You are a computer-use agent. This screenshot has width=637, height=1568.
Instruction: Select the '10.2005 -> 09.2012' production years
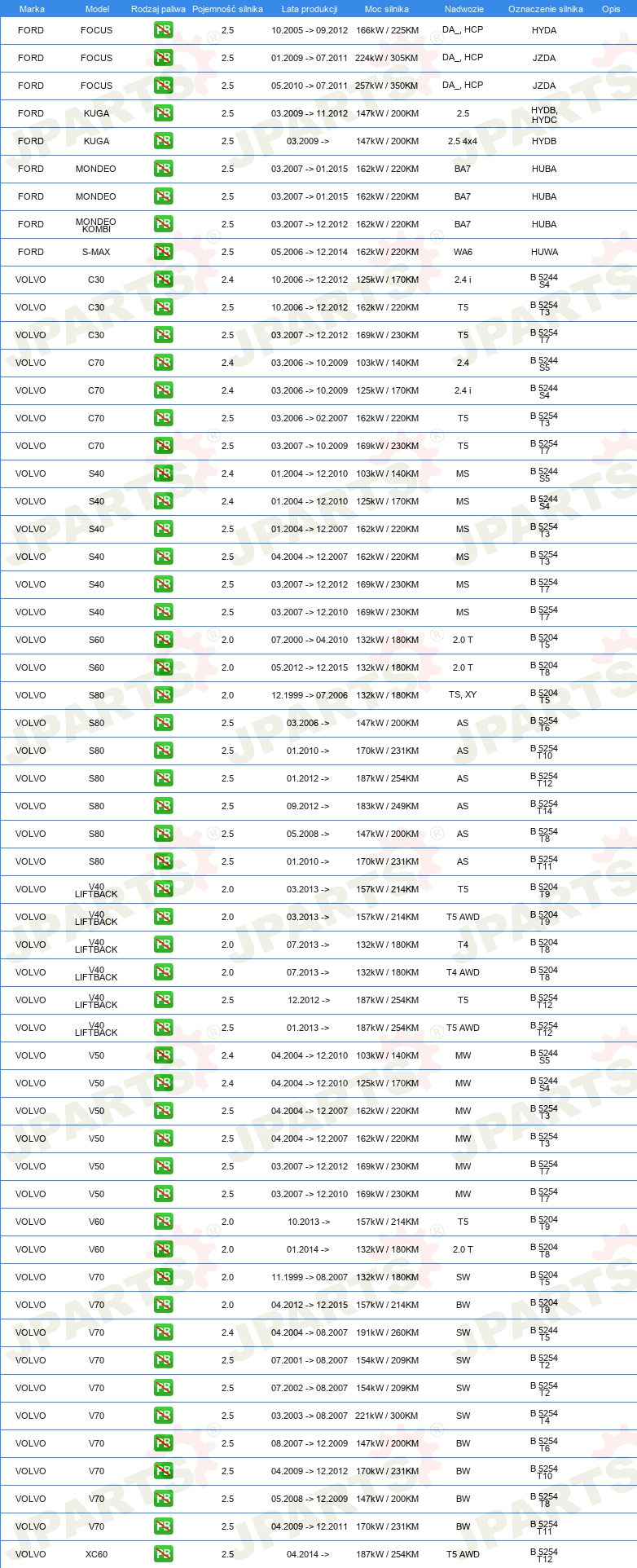pyautogui.click(x=310, y=30)
